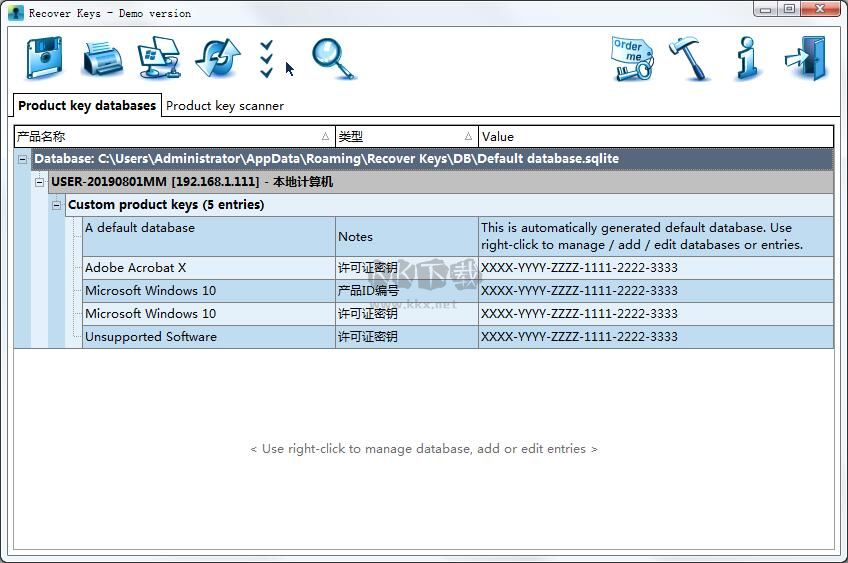The width and height of the screenshot is (848, 563).
Task: Click the Order me key icon
Action: coord(631,59)
